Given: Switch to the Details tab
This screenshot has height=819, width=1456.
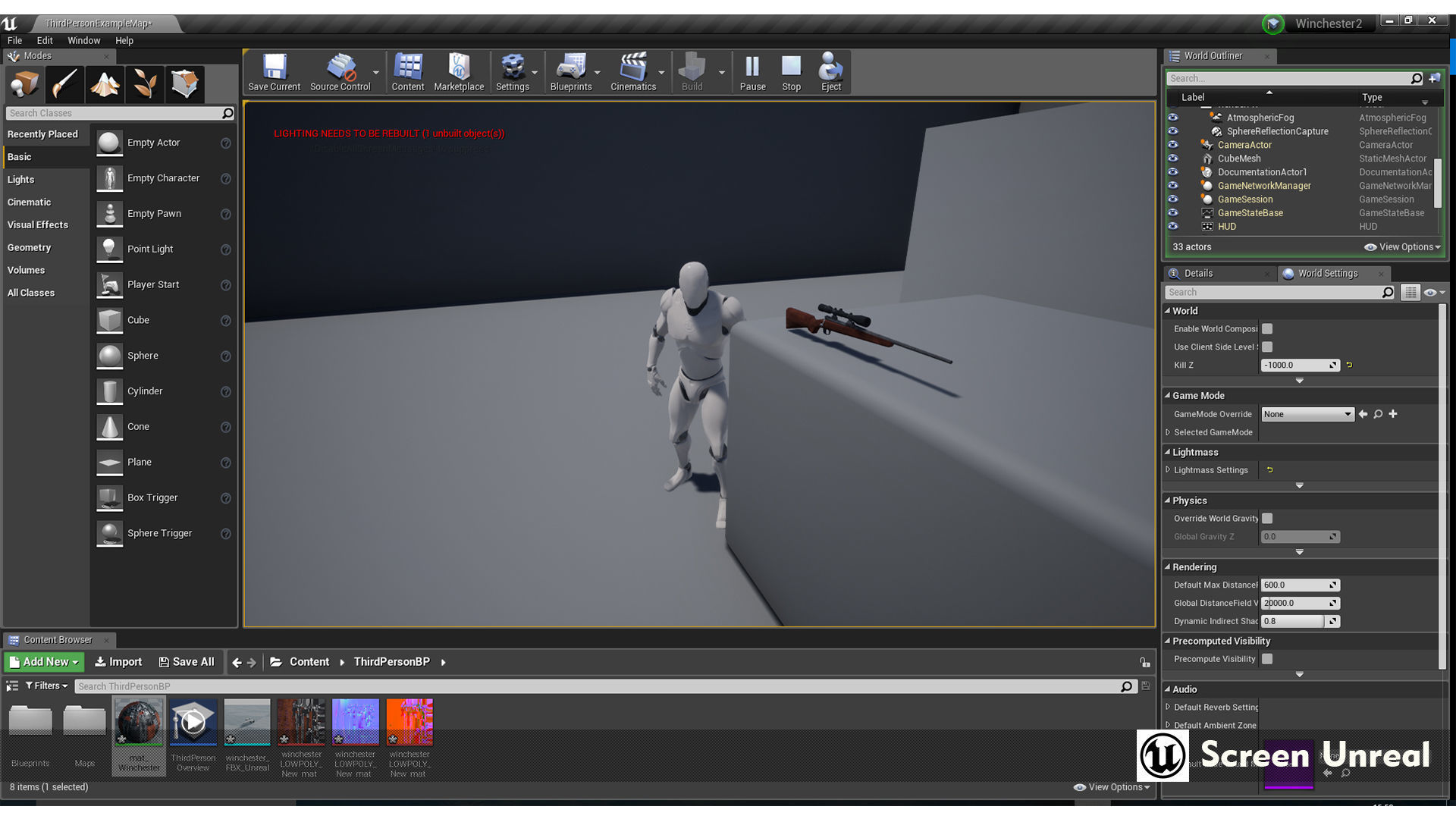Looking at the screenshot, I should 1198,274.
